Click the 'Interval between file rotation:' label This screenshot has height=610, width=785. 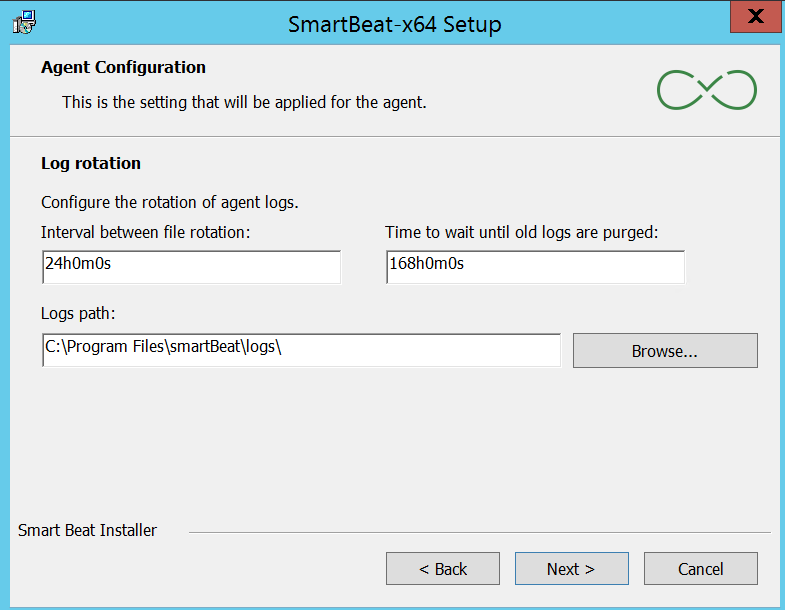point(145,232)
